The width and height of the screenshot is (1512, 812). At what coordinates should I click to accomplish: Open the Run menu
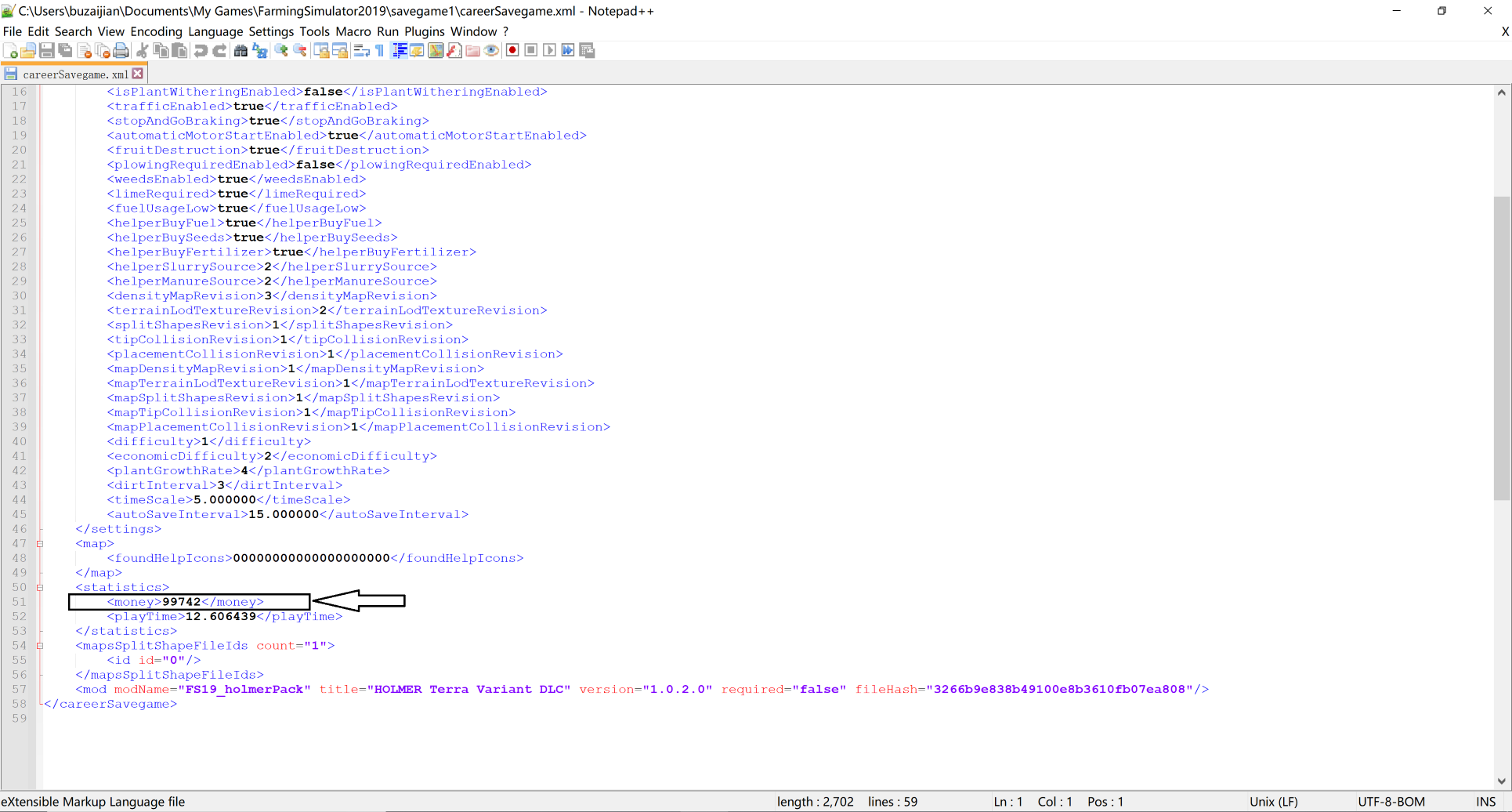[388, 31]
